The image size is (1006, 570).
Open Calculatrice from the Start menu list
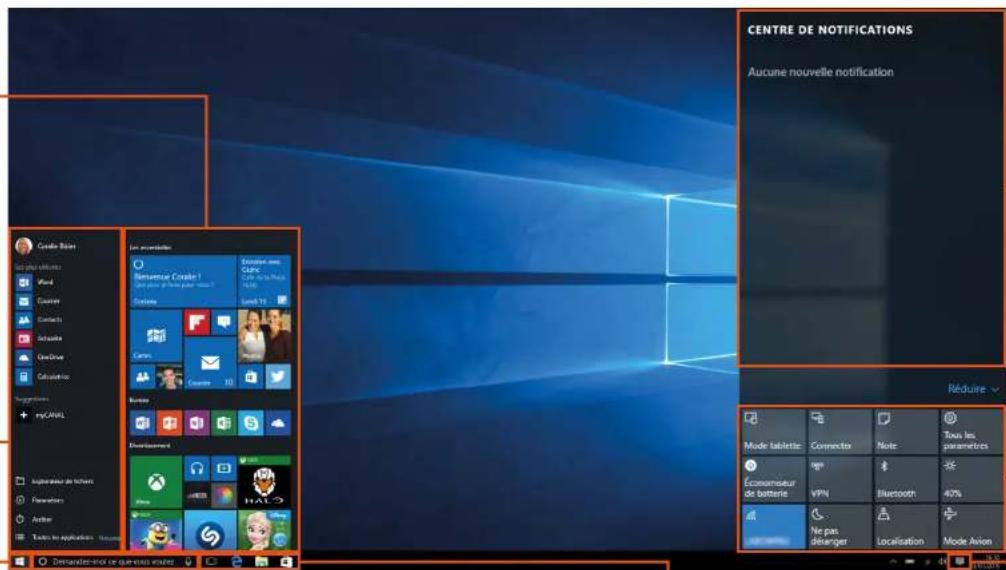pyautogui.click(x=42, y=377)
